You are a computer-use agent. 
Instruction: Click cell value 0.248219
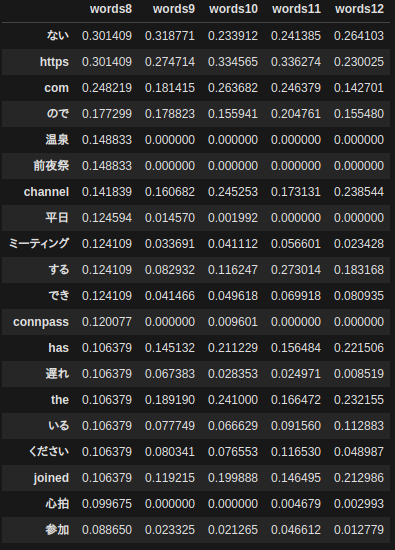tap(107, 88)
